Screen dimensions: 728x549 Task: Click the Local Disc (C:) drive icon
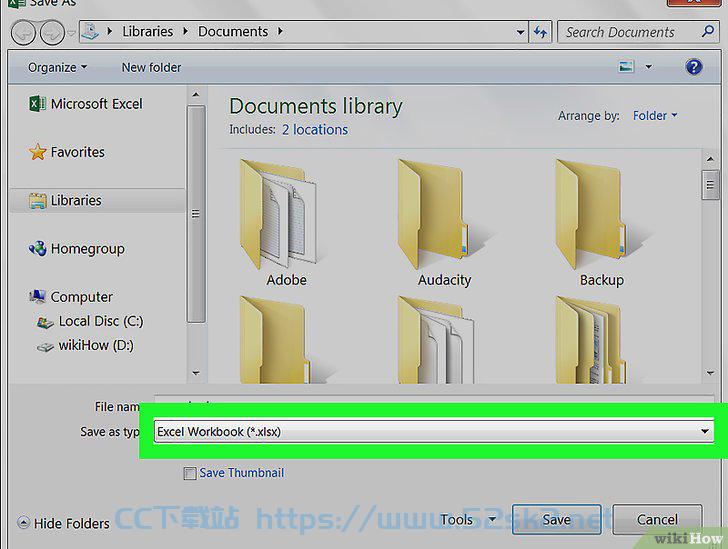[x=45, y=322]
